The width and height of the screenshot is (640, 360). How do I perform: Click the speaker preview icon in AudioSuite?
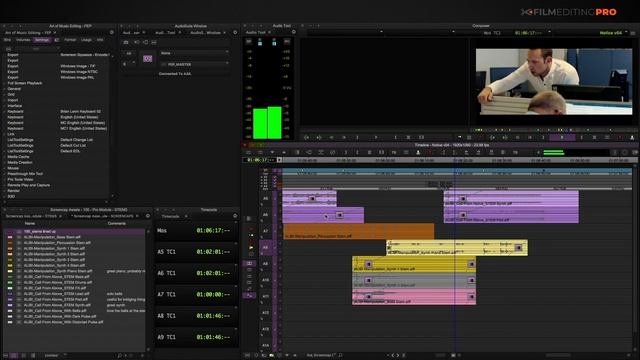coord(136,42)
